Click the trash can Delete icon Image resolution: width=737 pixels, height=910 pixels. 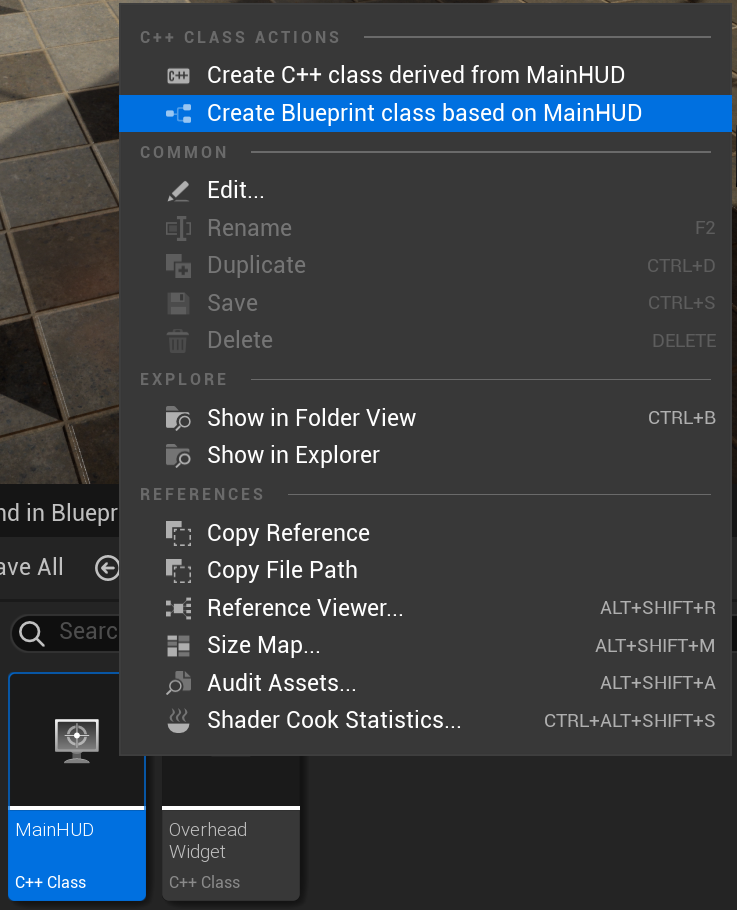pyautogui.click(x=178, y=341)
